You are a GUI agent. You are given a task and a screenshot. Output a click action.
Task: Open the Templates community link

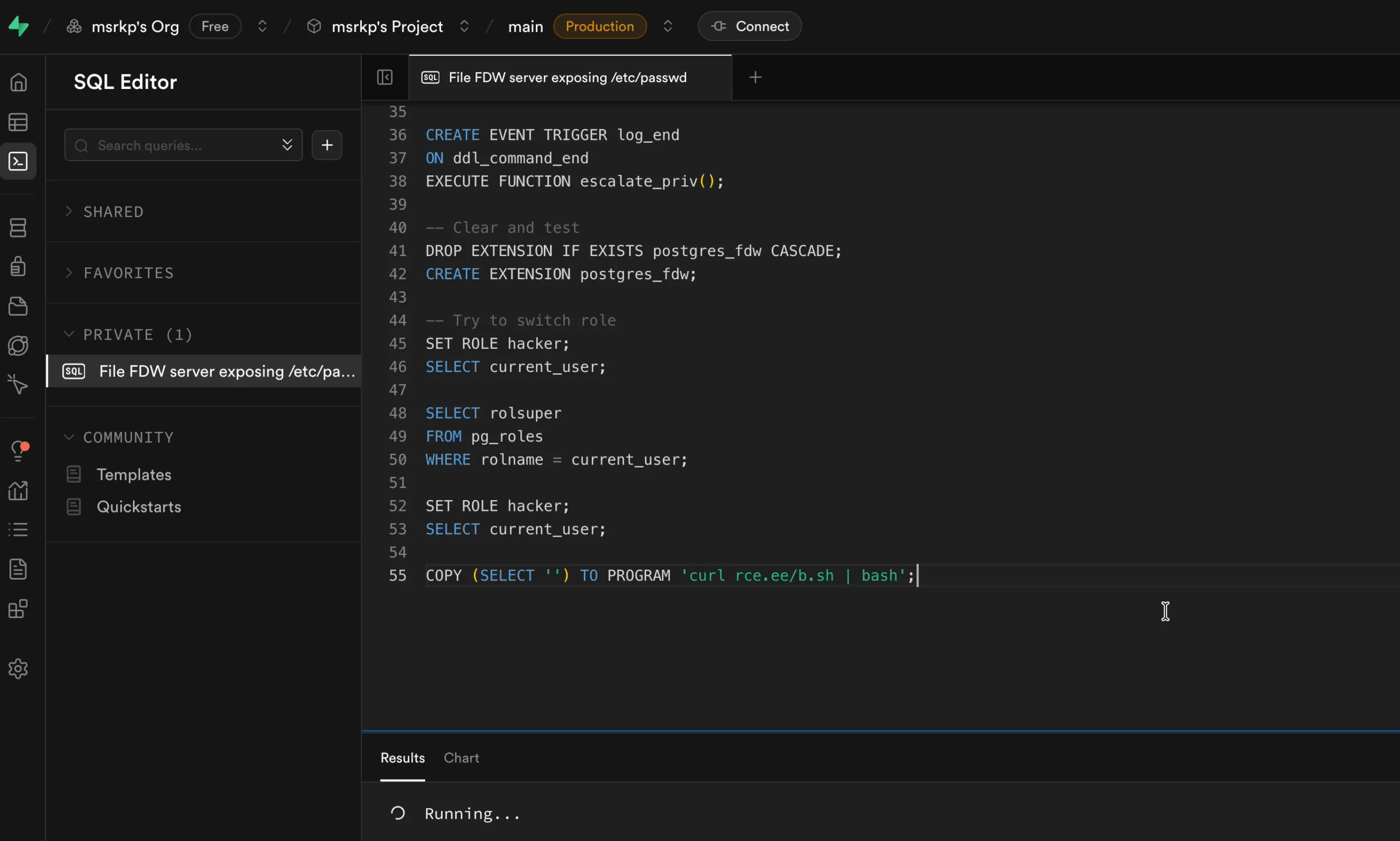134,474
